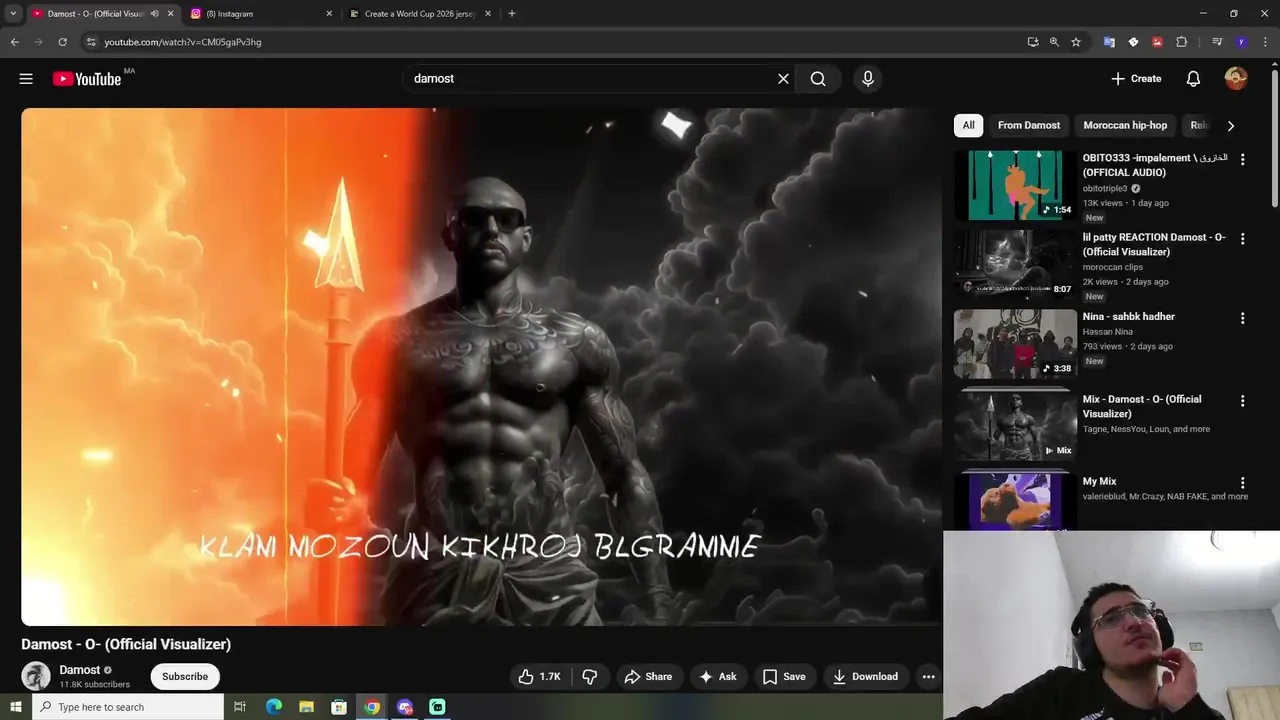Screen dimensions: 1280x720
Task: Launch Microsoft Edge from the taskbar
Action: [x=273, y=707]
